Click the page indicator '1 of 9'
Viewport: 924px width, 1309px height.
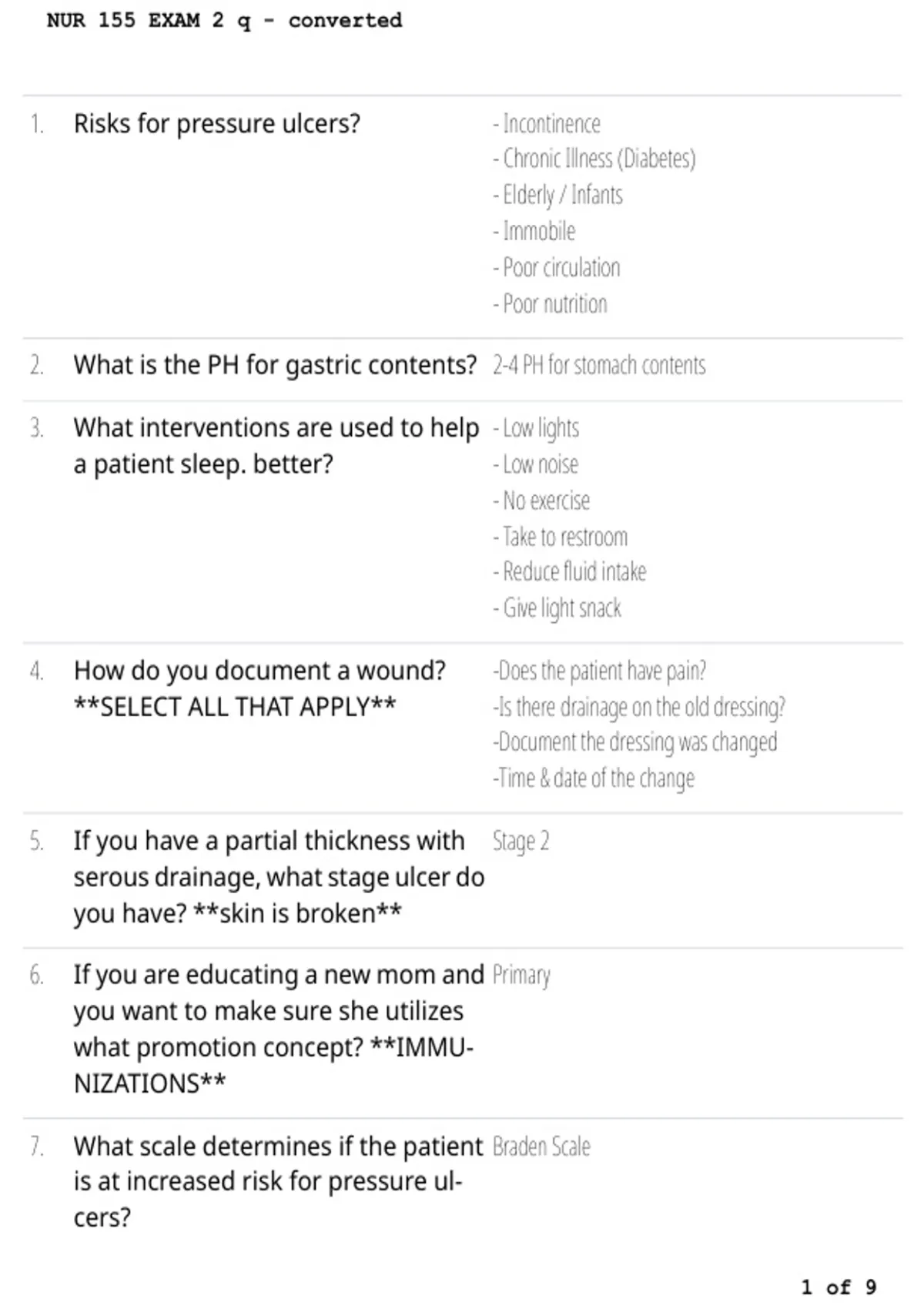click(839, 1287)
